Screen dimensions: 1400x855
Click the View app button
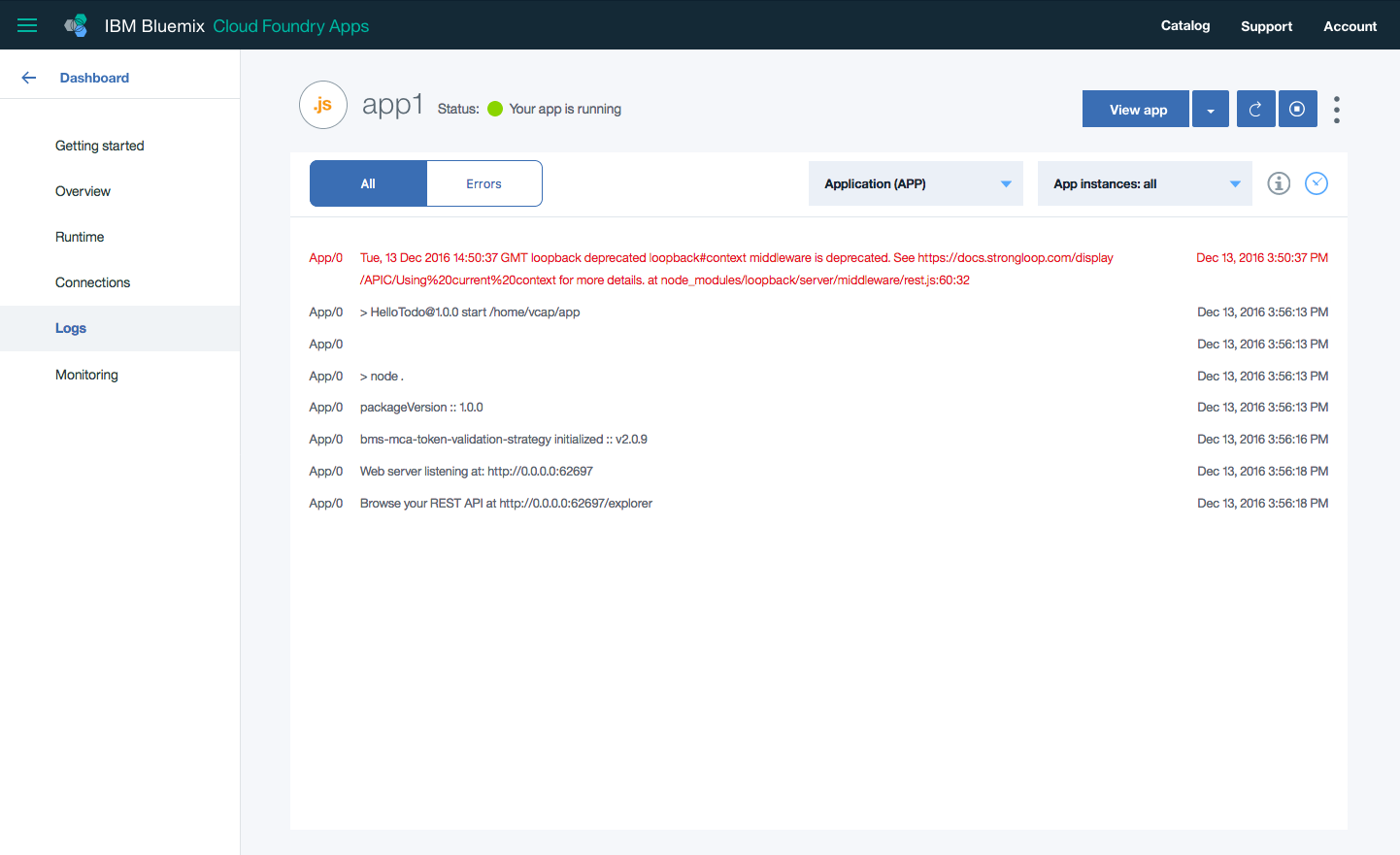click(1136, 109)
